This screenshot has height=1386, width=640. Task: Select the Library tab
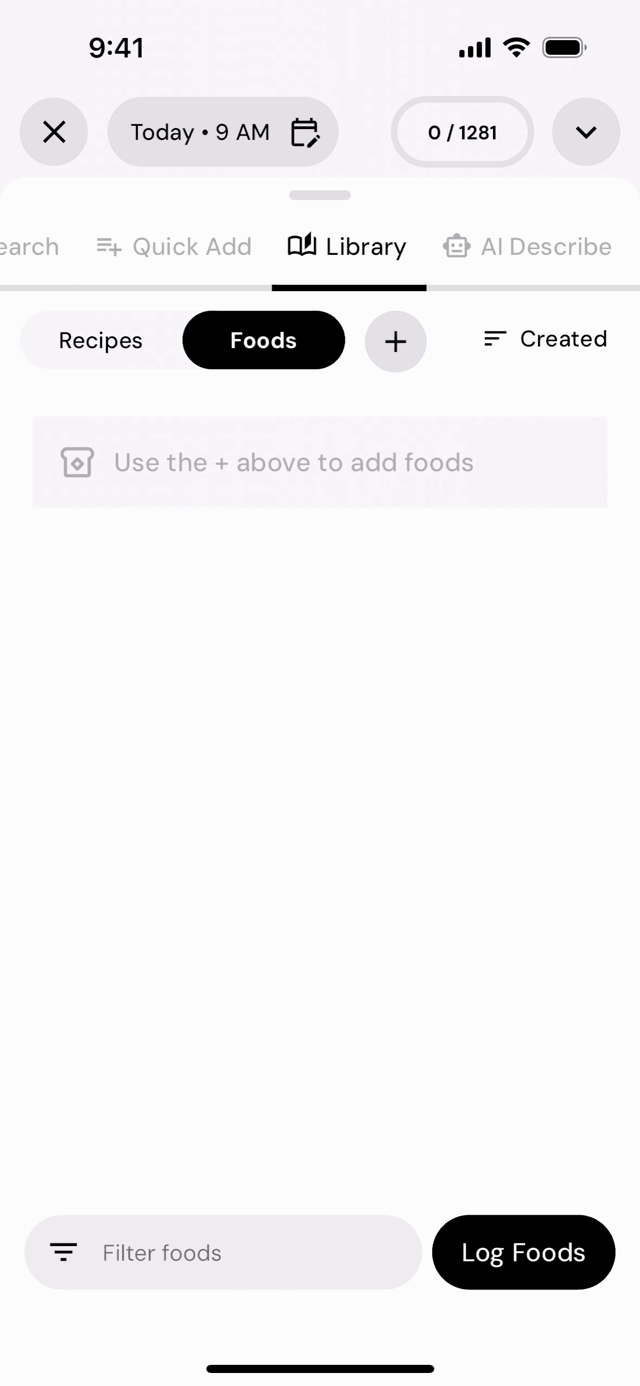click(347, 247)
